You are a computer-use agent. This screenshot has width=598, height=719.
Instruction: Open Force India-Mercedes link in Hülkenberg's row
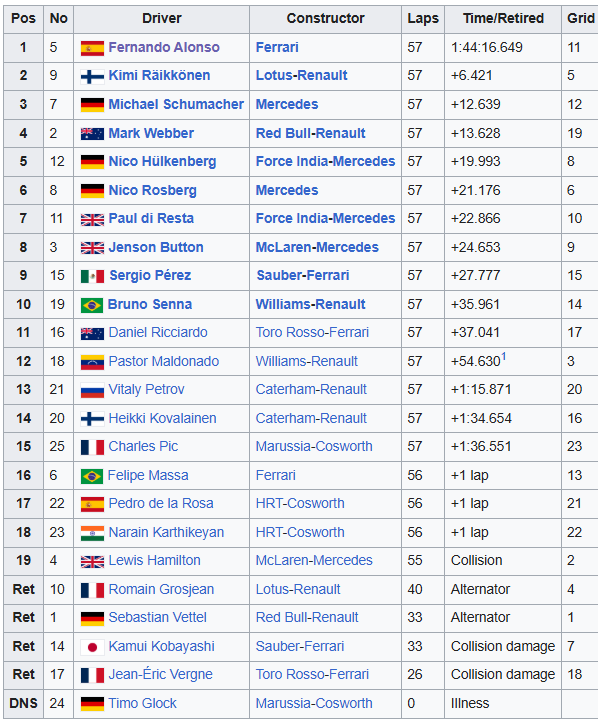pos(325,161)
